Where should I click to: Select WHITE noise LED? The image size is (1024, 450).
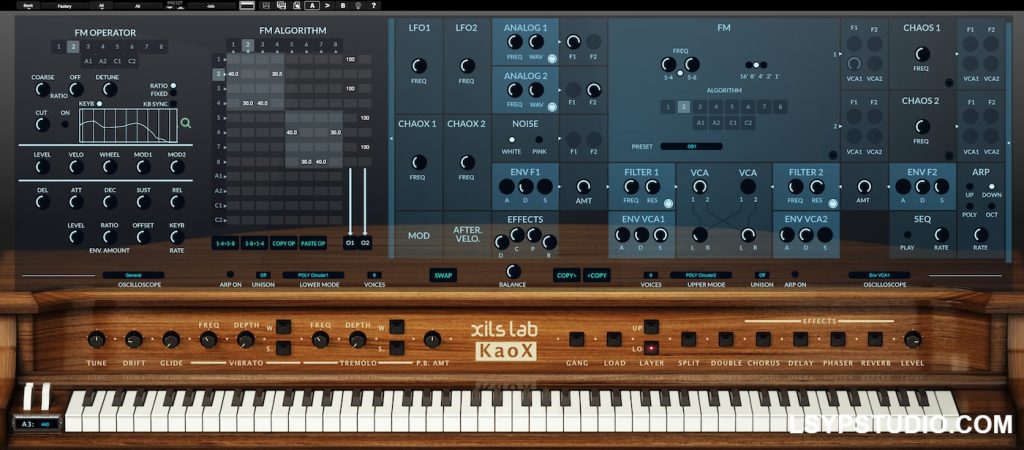511,139
